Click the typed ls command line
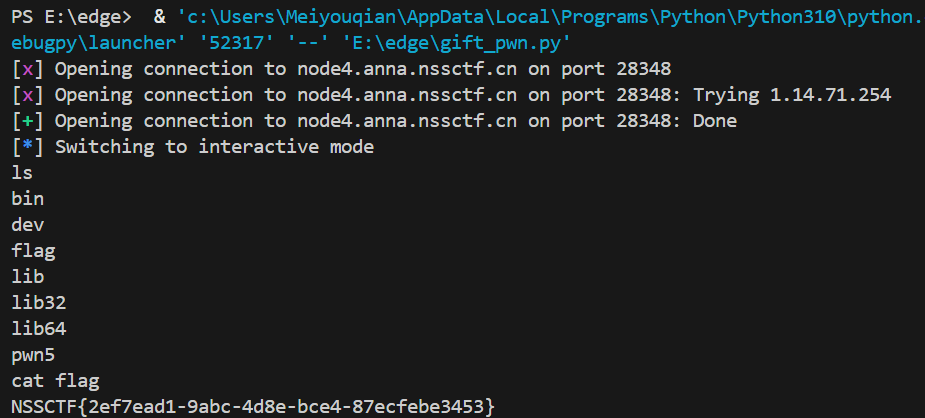Viewport: 925px width, 418px height. [x=22, y=173]
